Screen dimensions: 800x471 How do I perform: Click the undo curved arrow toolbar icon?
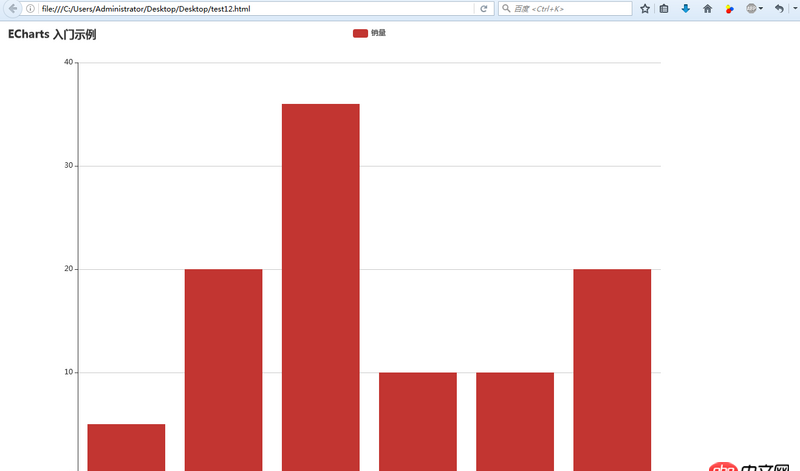[779, 9]
